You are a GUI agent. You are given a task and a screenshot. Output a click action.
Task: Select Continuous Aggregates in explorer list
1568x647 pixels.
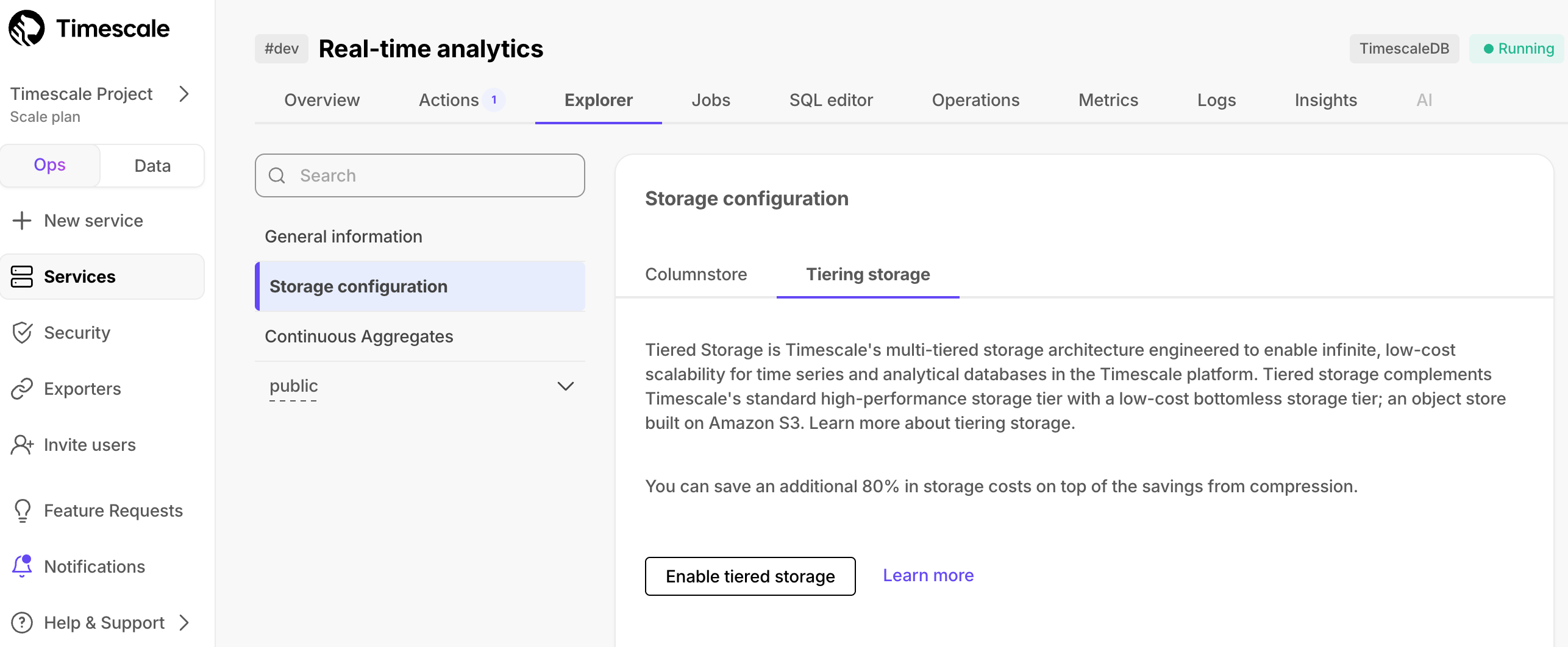pyautogui.click(x=420, y=336)
